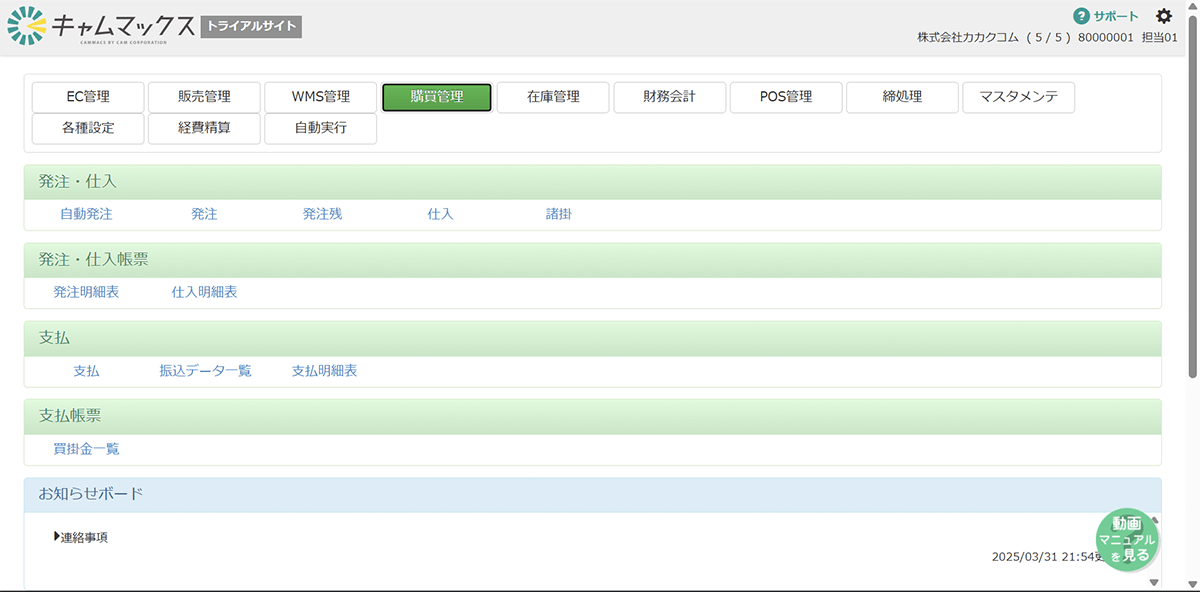Click the 経費精算 menu button
Image resolution: width=1200 pixels, height=592 pixels.
(204, 128)
